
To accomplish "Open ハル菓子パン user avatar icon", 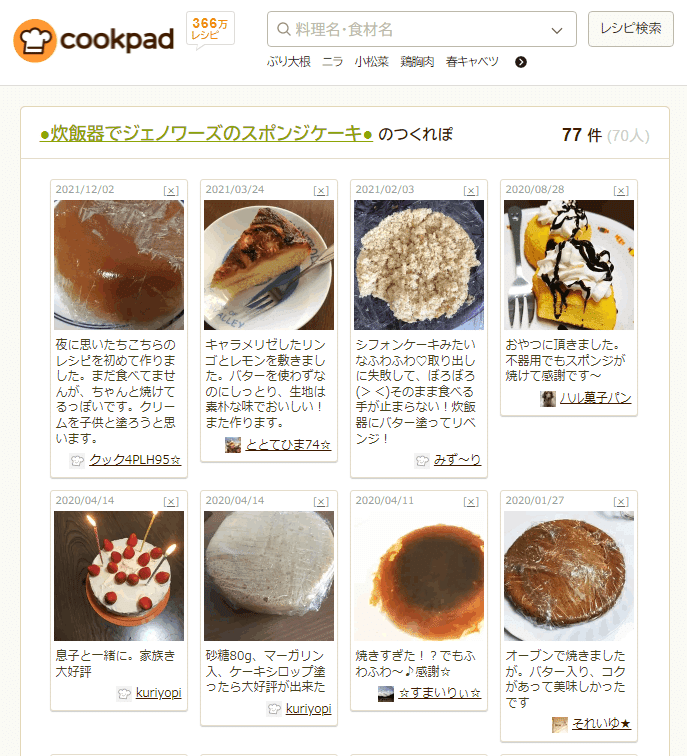I will point(548,398).
